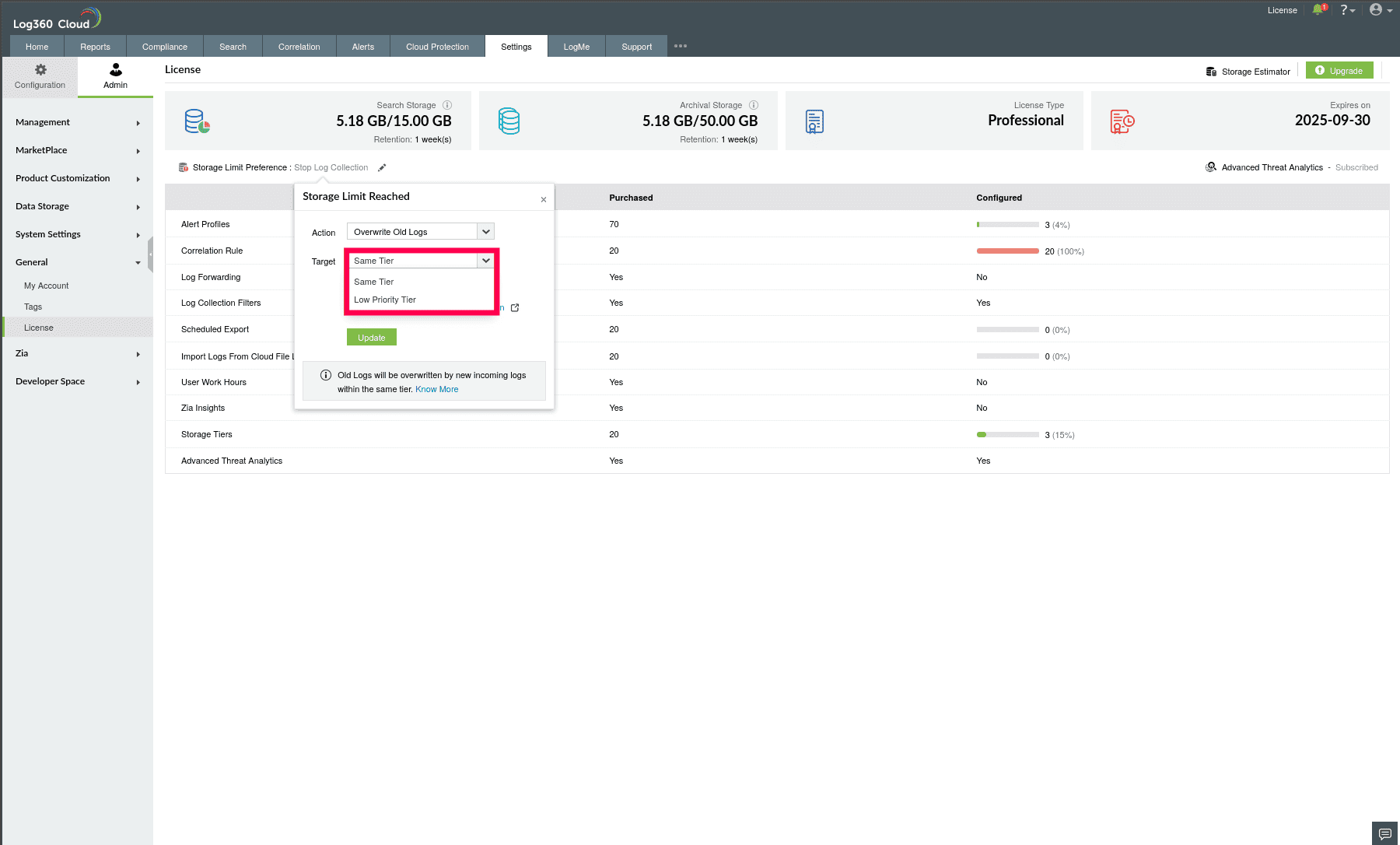Open the Storage Estimator
1400x845 pixels.
(1248, 72)
